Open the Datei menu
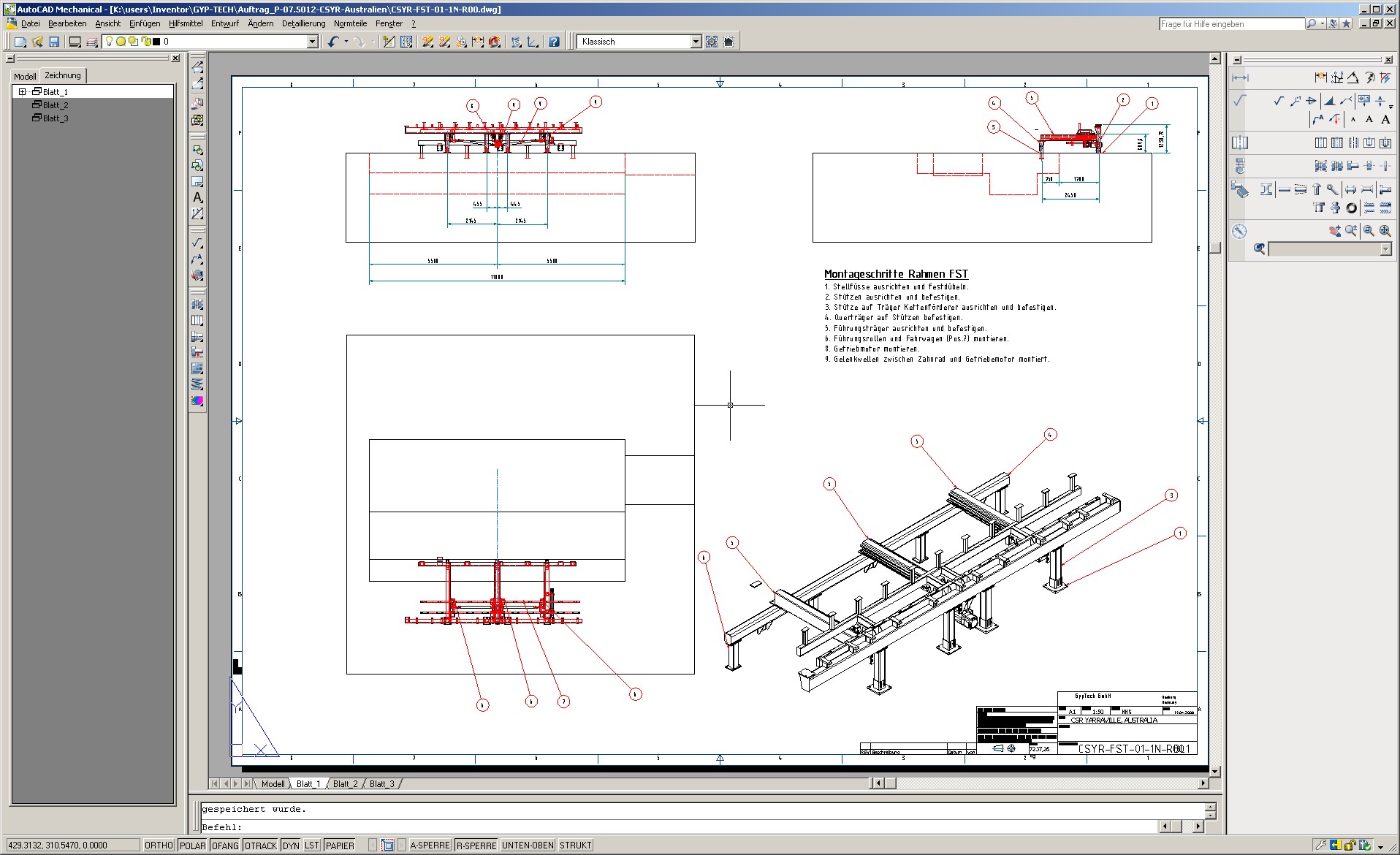Viewport: 1400px width, 855px height. tap(31, 23)
